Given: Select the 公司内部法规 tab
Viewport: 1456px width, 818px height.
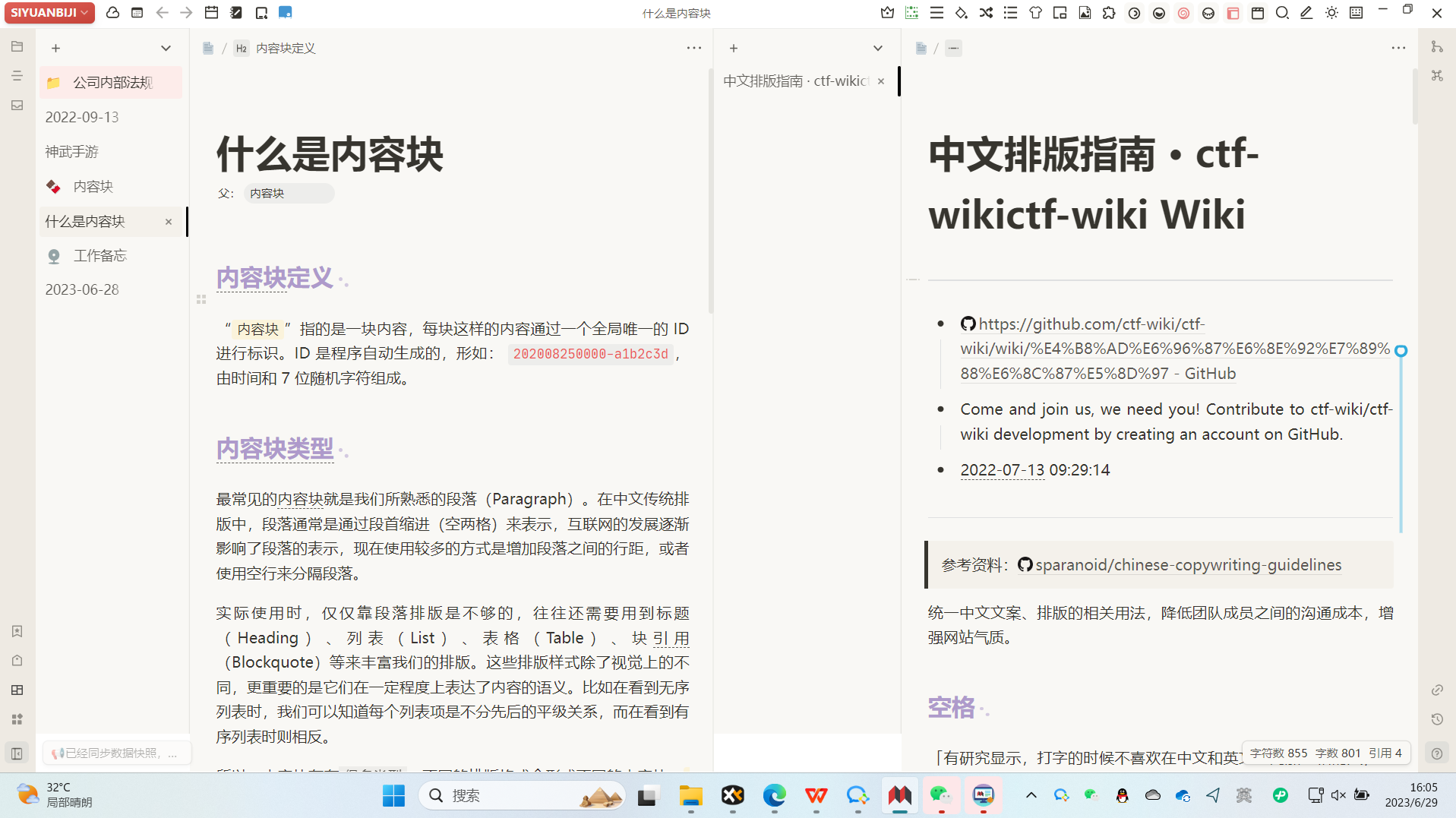Looking at the screenshot, I should (112, 82).
